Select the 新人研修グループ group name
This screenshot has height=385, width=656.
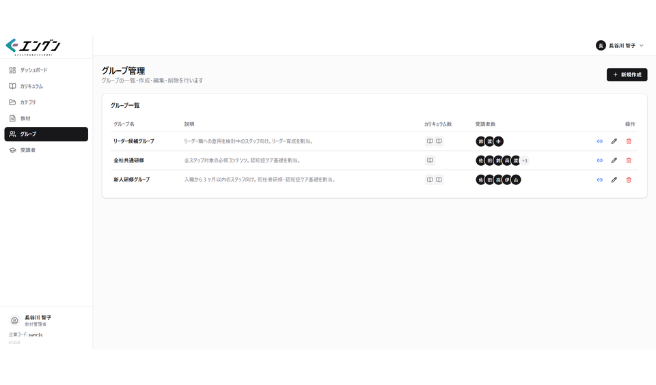click(132, 180)
